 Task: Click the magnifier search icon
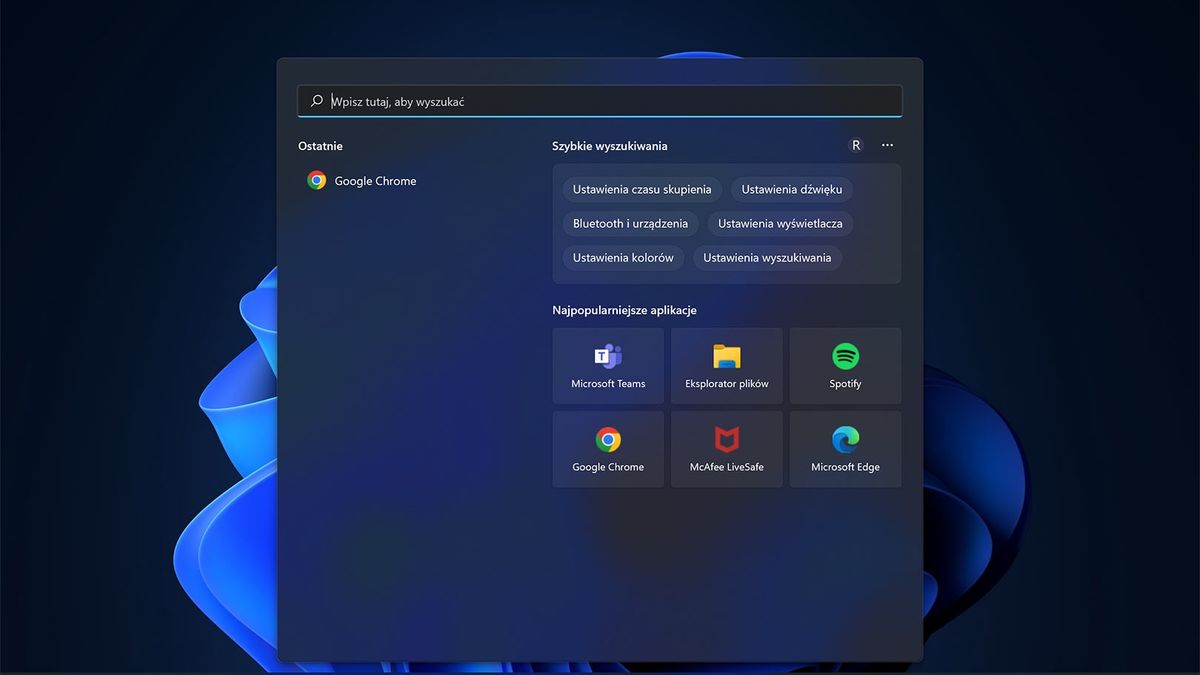pyautogui.click(x=317, y=101)
